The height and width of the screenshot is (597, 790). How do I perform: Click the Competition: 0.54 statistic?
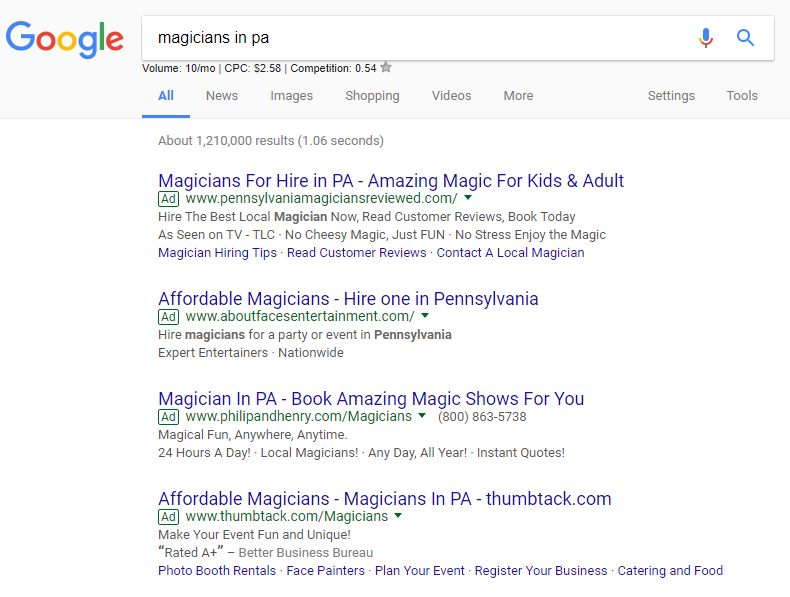333,68
